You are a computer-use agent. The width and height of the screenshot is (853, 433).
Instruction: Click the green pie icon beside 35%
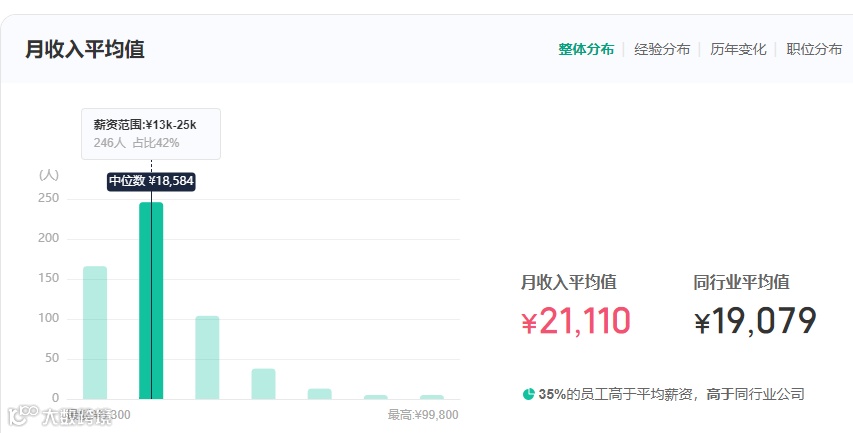pos(528,394)
